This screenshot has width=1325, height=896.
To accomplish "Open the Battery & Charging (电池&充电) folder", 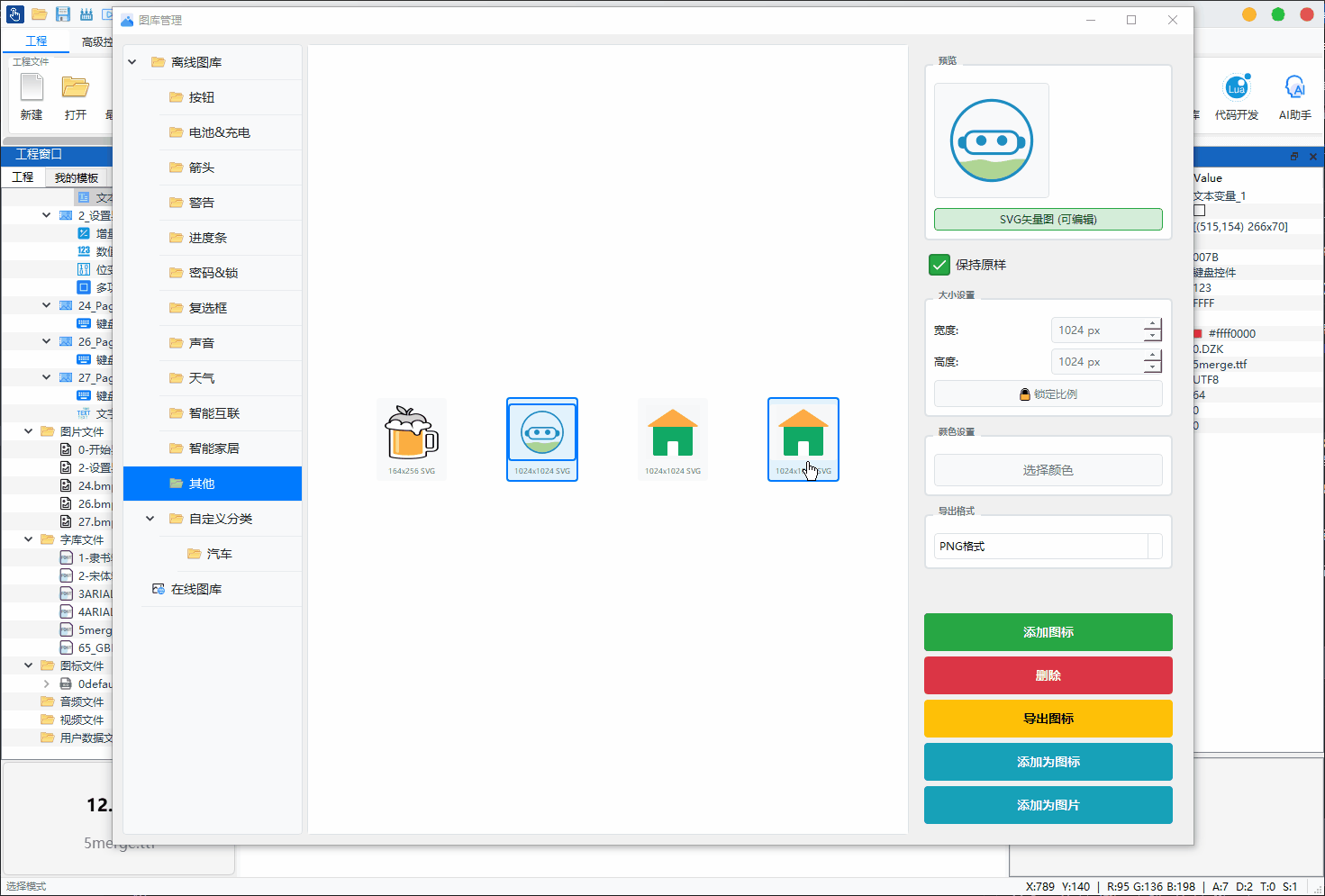I will (230, 132).
